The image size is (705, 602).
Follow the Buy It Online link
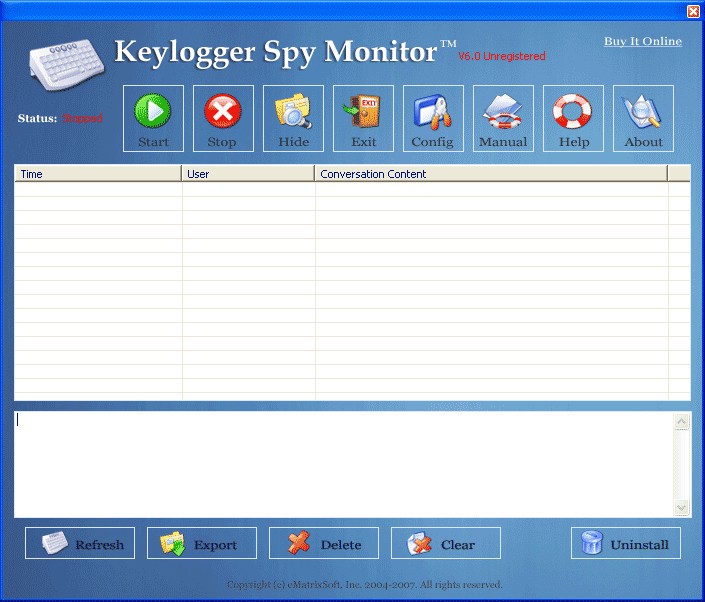pyautogui.click(x=643, y=41)
